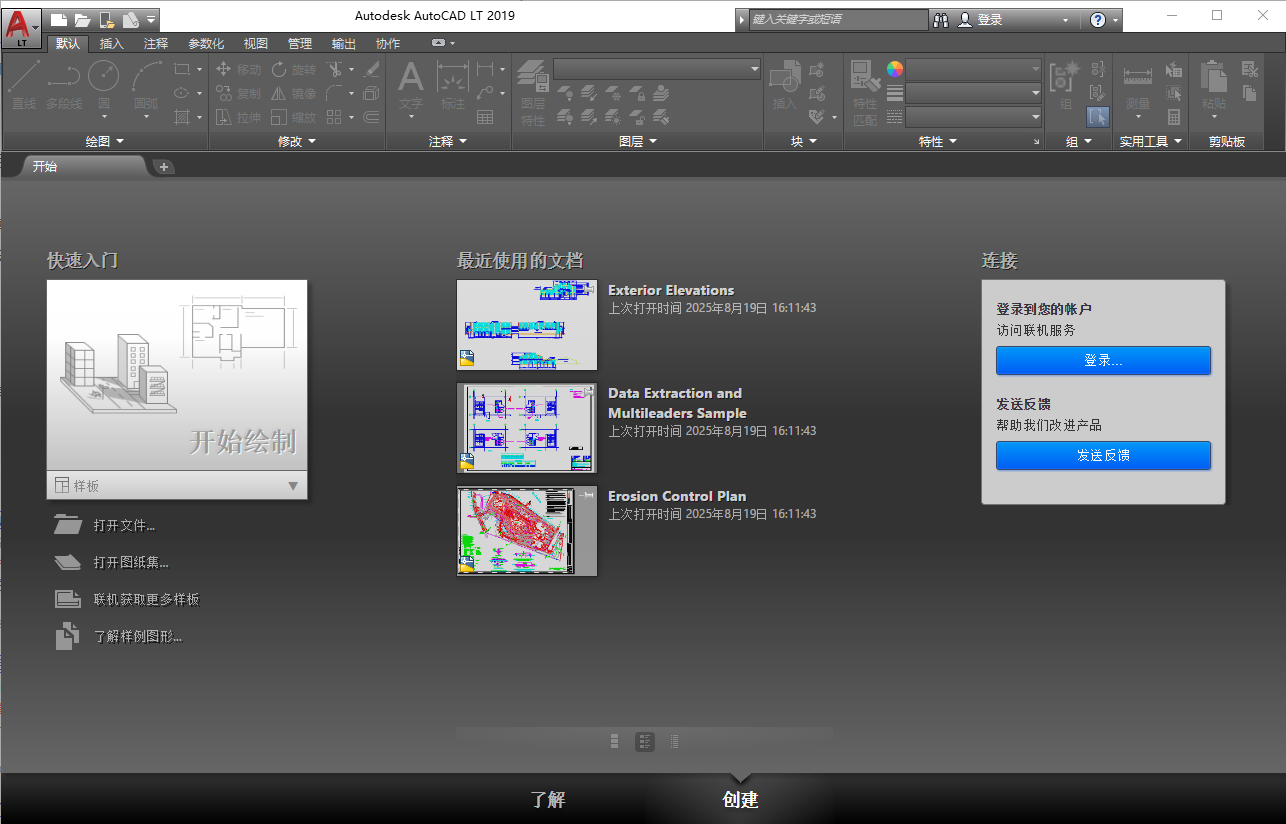The width and height of the screenshot is (1286, 824).
Task: Open the 插入 ribbon tab
Action: [112, 43]
